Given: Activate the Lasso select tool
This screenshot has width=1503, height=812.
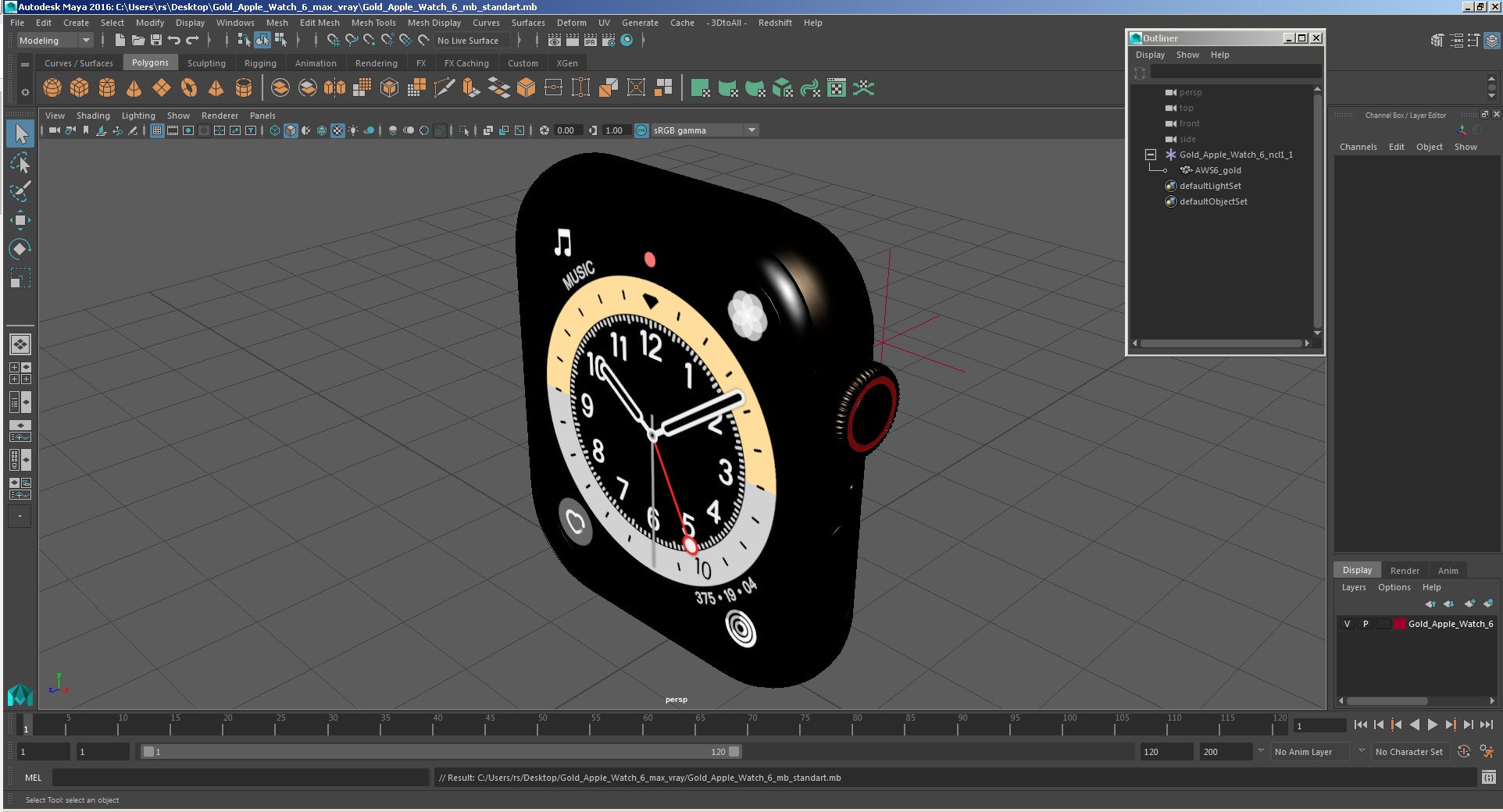Looking at the screenshot, I should coord(20,163).
